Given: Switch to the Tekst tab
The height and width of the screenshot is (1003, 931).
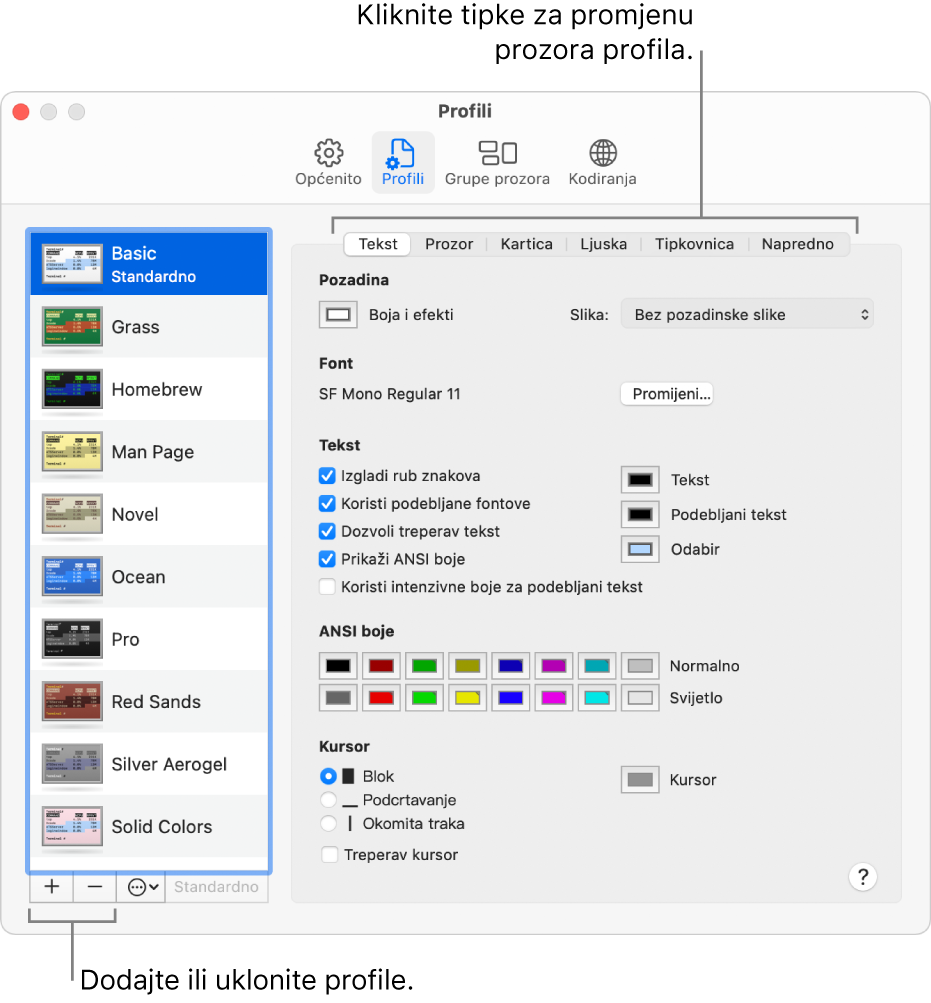Looking at the screenshot, I should [378, 244].
